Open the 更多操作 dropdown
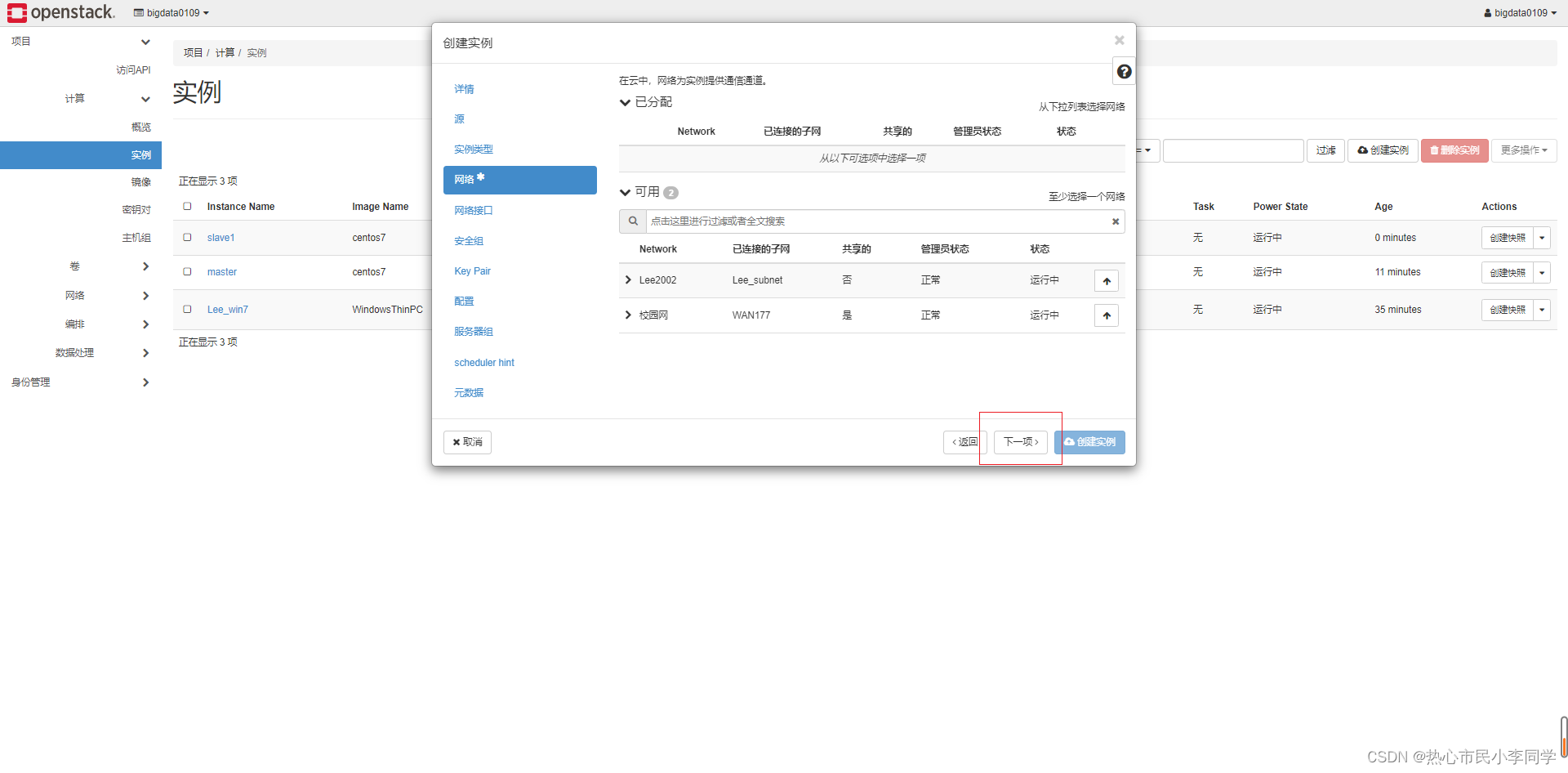Viewport: 1568px width, 773px height. (1524, 150)
